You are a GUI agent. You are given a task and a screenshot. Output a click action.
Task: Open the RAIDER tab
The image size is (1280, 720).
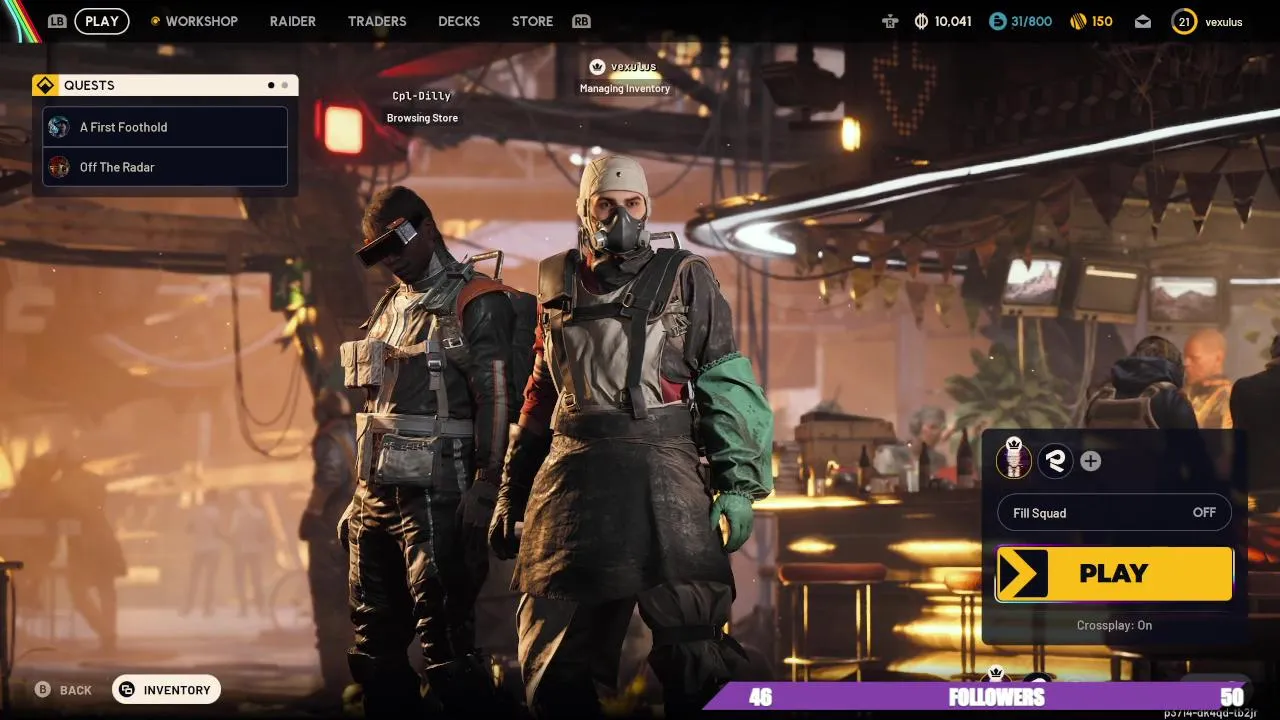pyautogui.click(x=293, y=21)
